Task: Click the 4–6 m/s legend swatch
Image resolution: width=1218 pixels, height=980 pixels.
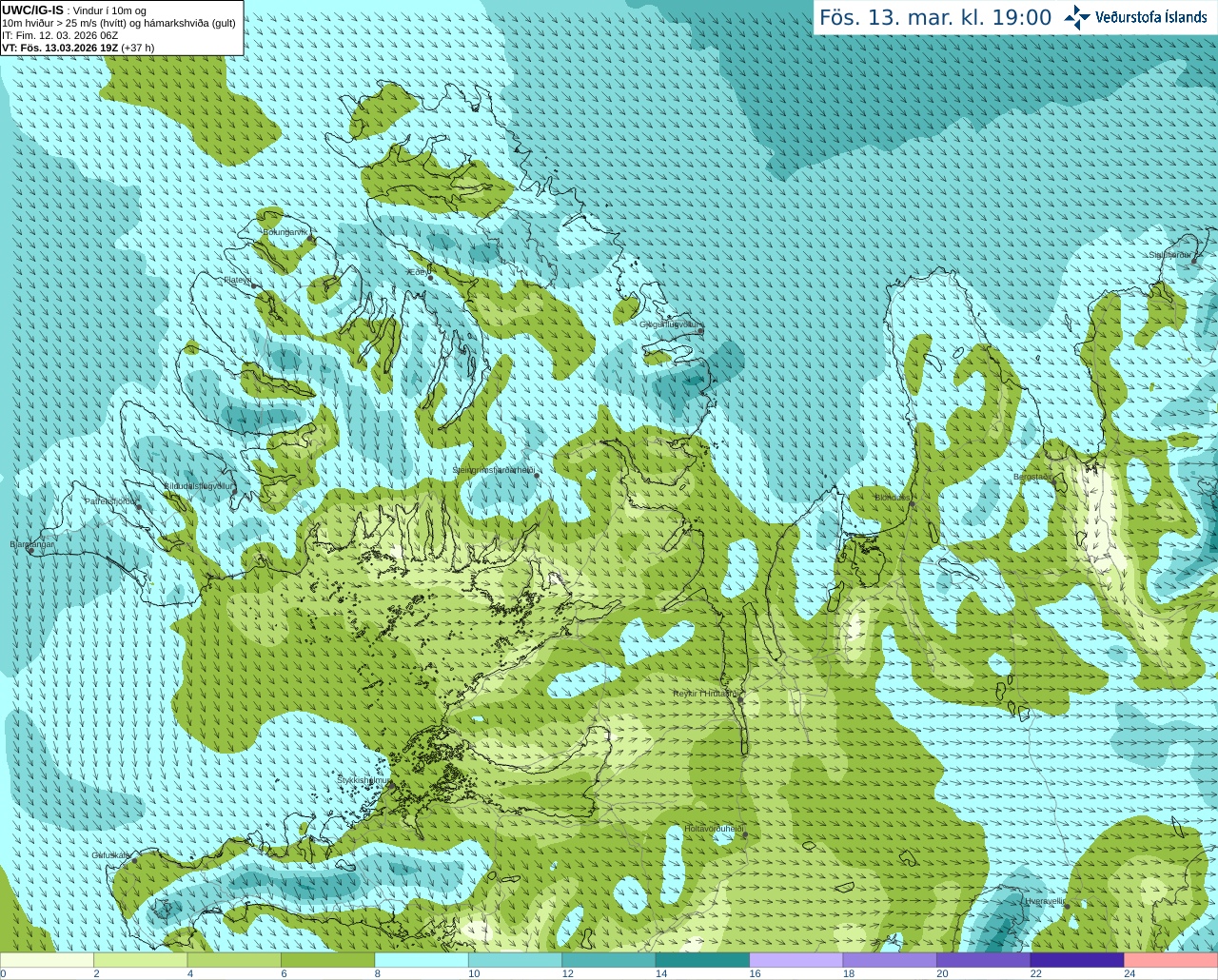Action: (x=234, y=960)
